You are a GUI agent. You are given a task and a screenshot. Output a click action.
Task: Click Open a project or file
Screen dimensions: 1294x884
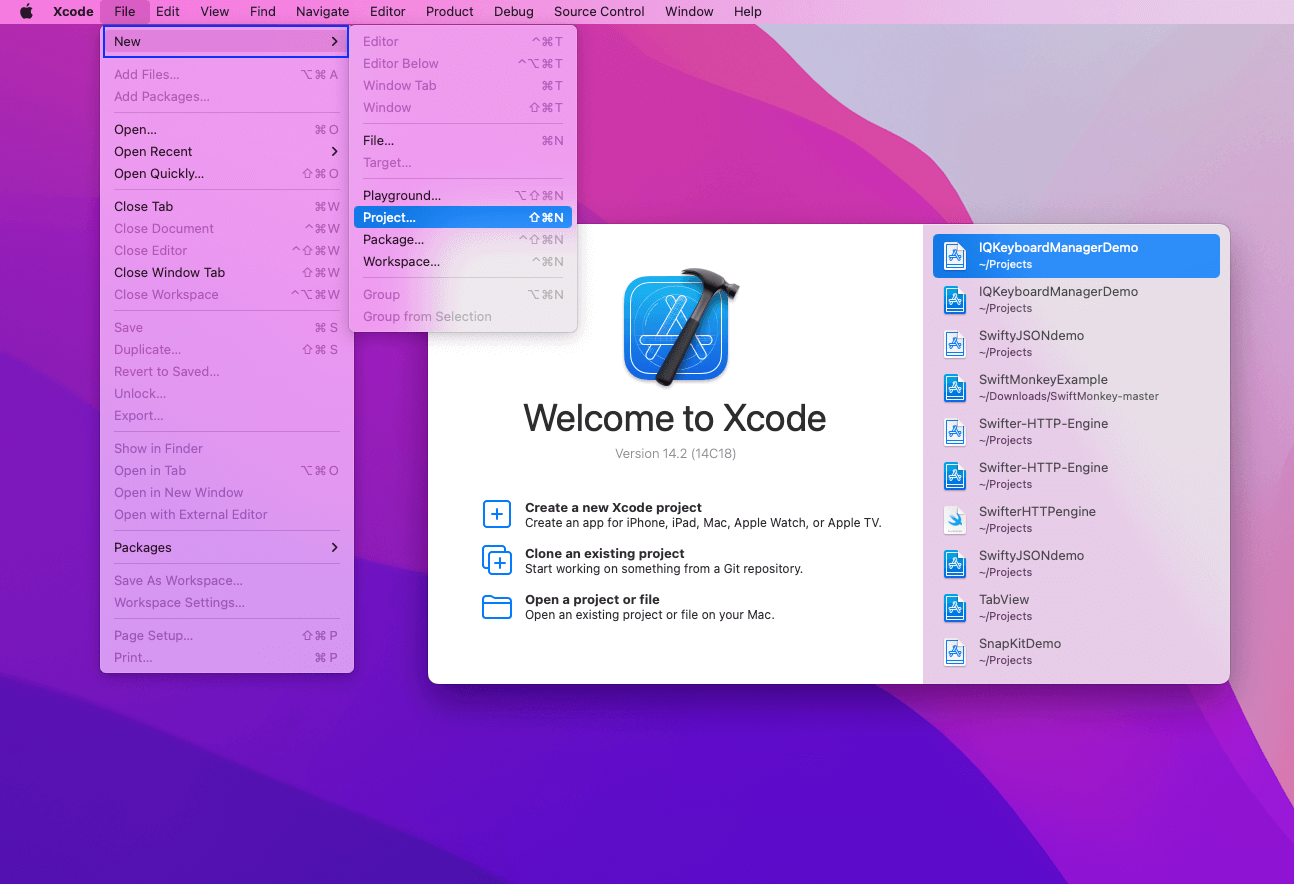pos(592,600)
